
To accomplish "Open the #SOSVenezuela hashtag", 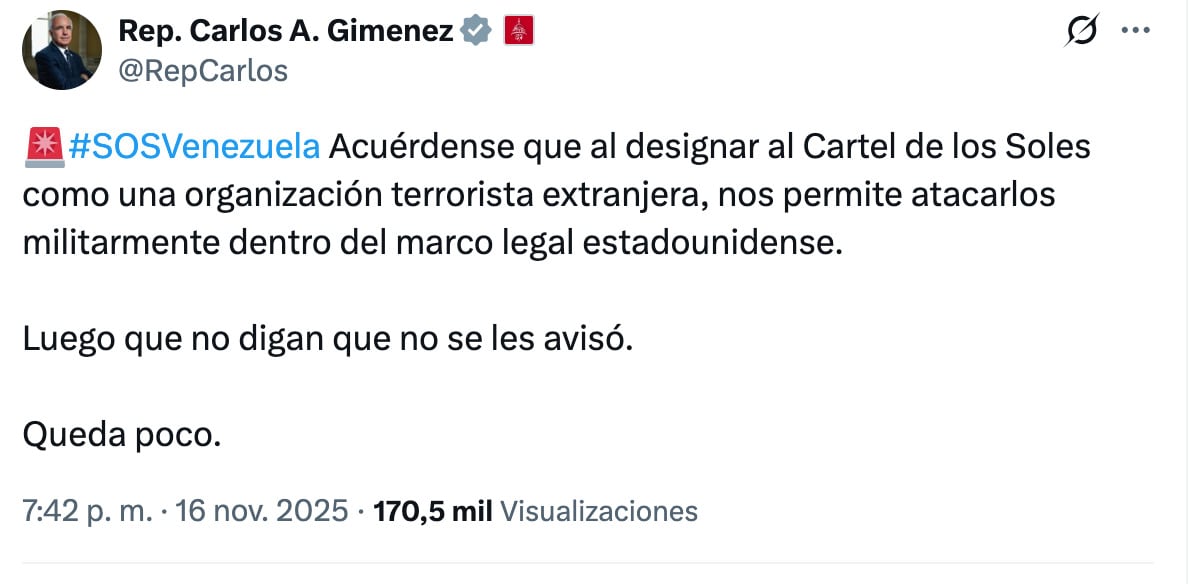I will (194, 147).
